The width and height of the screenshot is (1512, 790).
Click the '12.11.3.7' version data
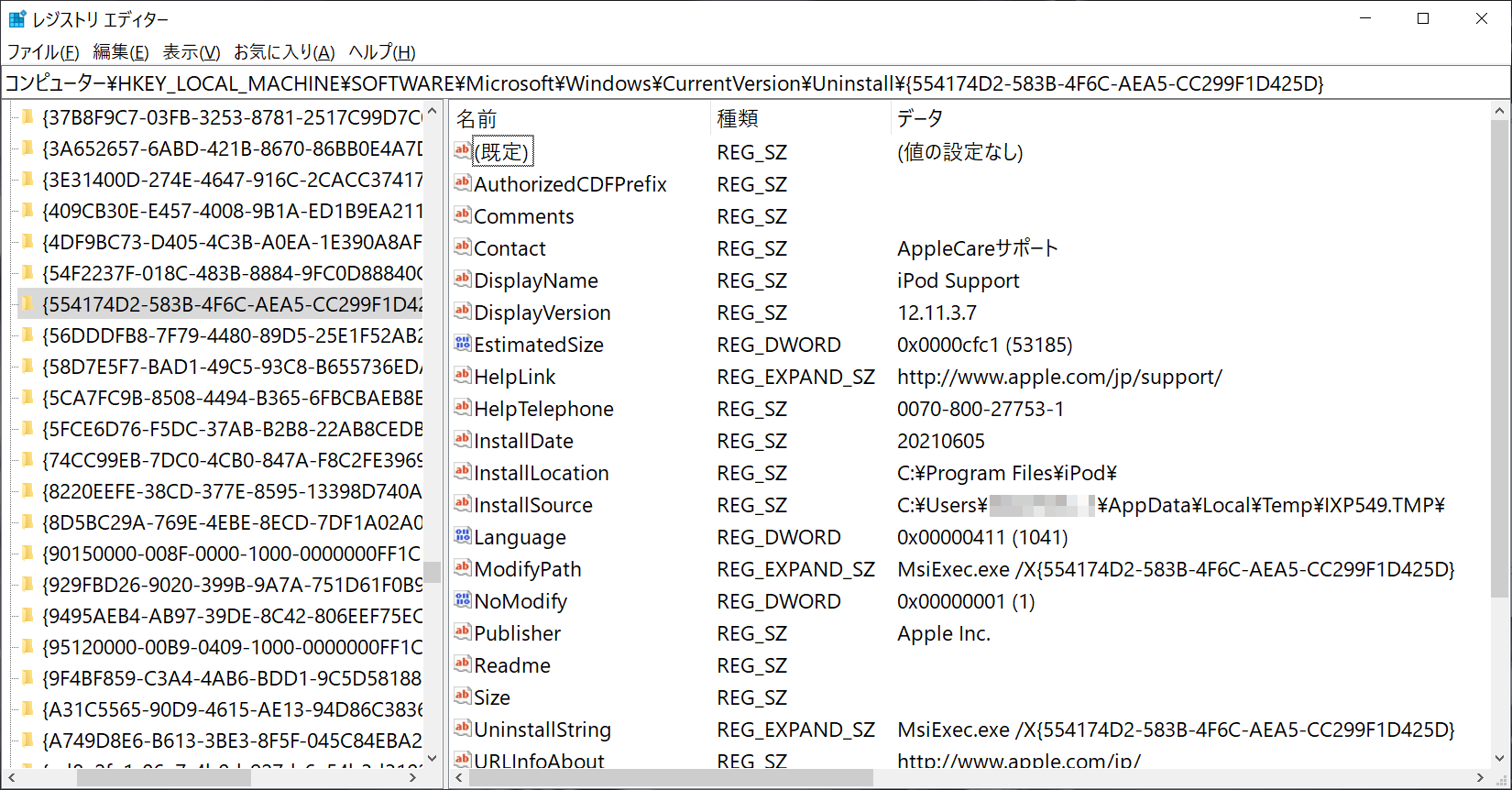click(937, 313)
